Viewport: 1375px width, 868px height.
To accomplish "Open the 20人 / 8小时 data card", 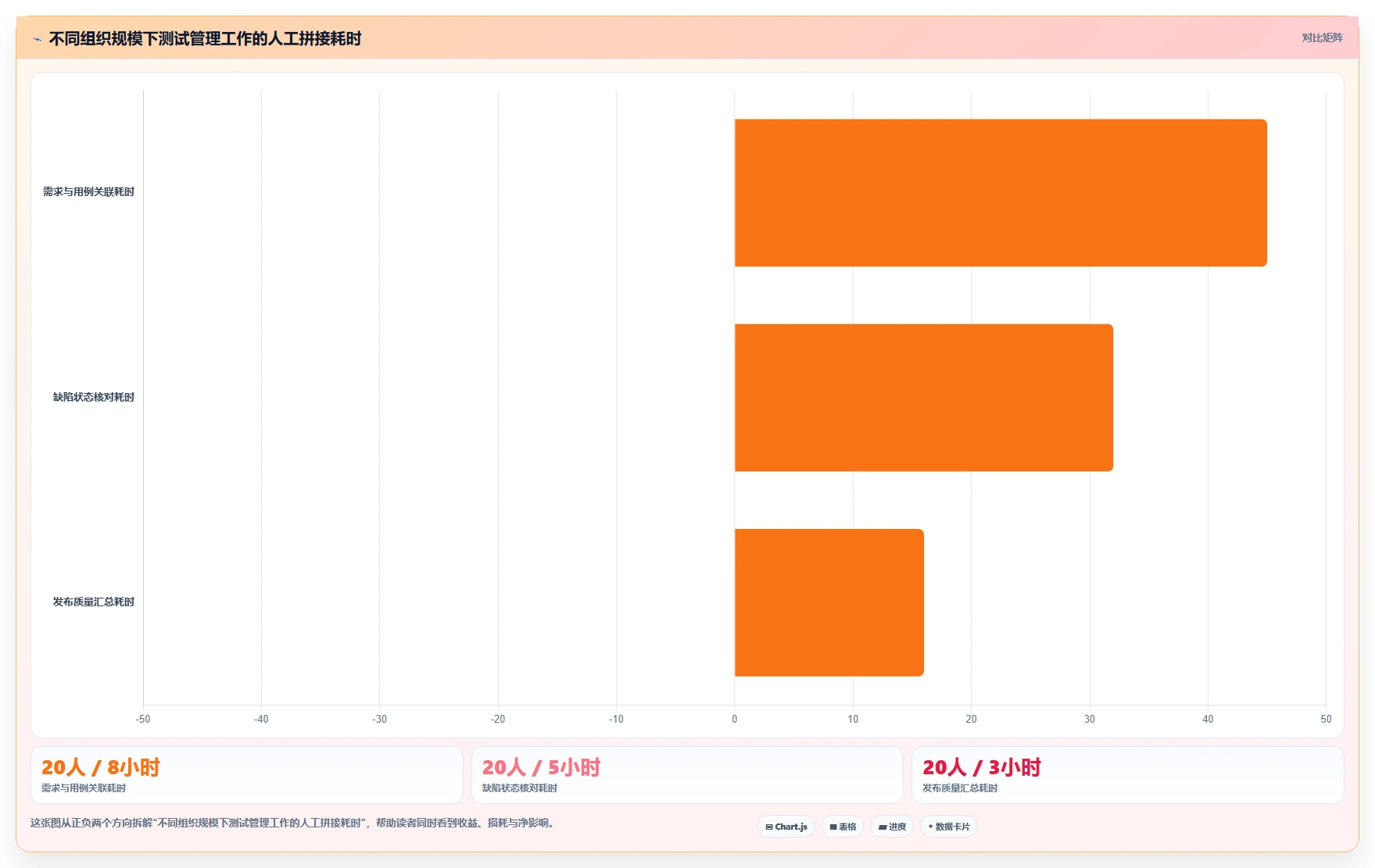I will click(x=247, y=775).
